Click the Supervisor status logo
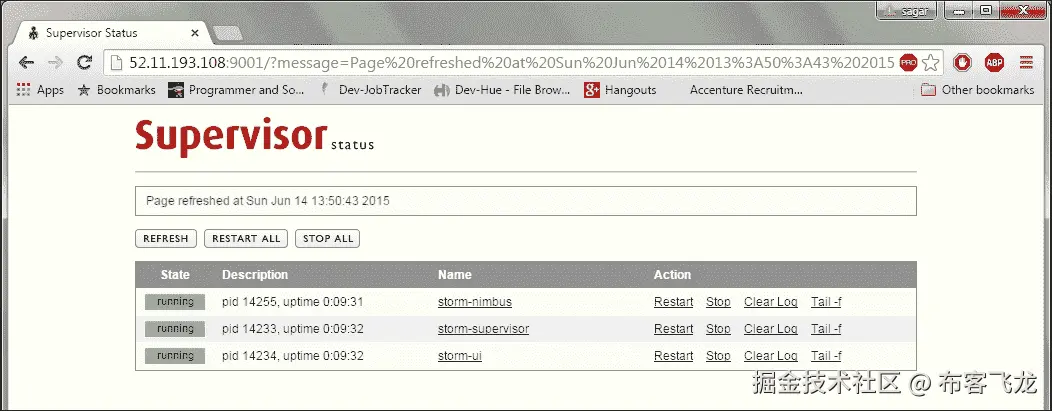1052x411 pixels. coord(254,137)
